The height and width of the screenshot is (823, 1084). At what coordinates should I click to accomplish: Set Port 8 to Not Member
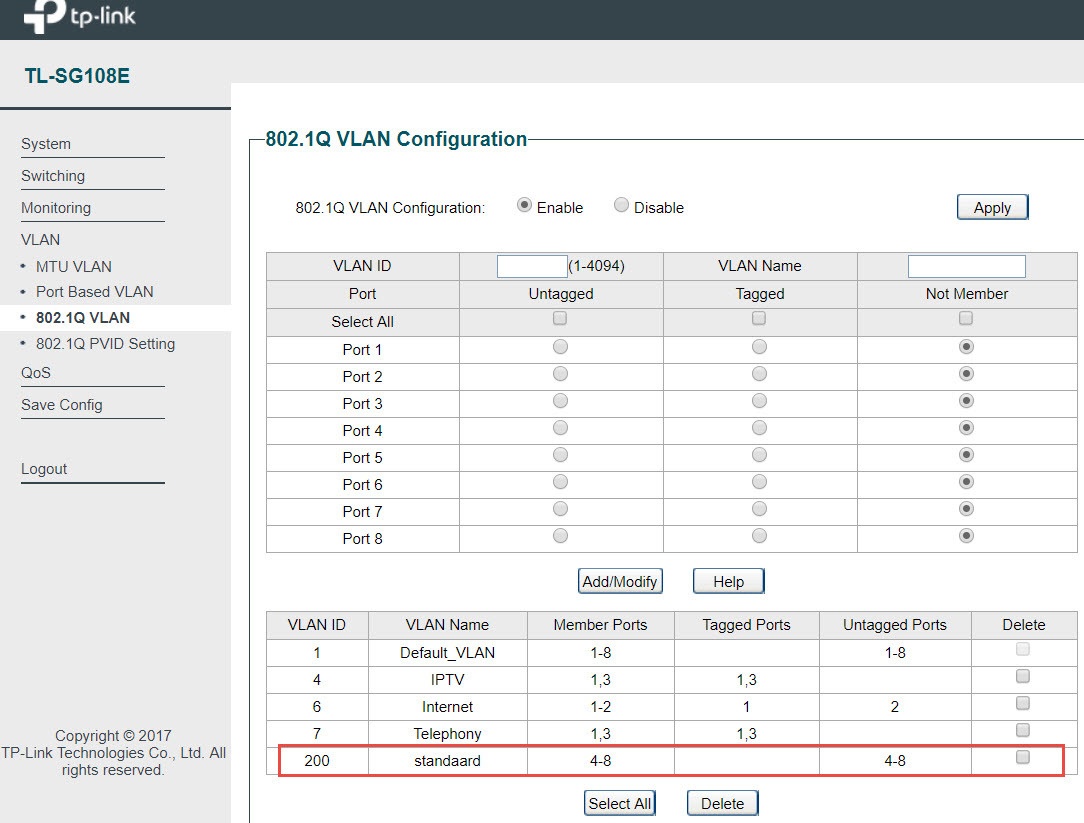(x=966, y=536)
